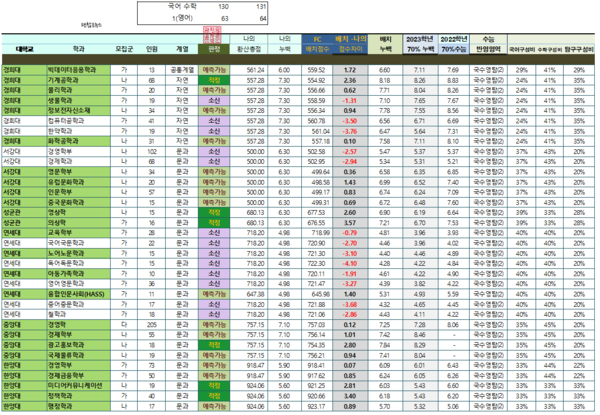
Task: Click the 배치점수 value 559.52
Action: (x=317, y=70)
